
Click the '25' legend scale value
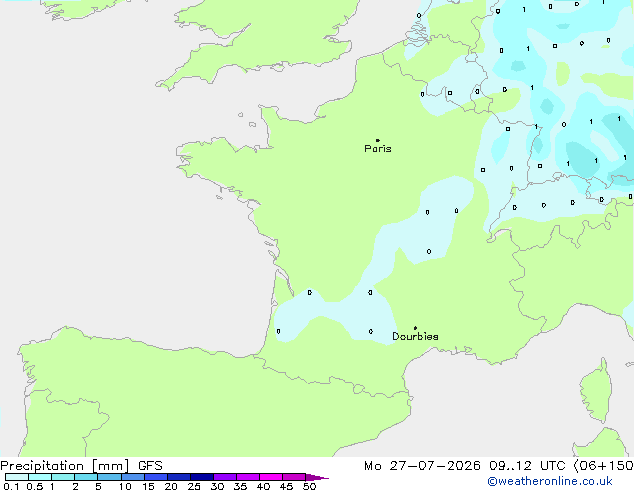[x=194, y=486]
